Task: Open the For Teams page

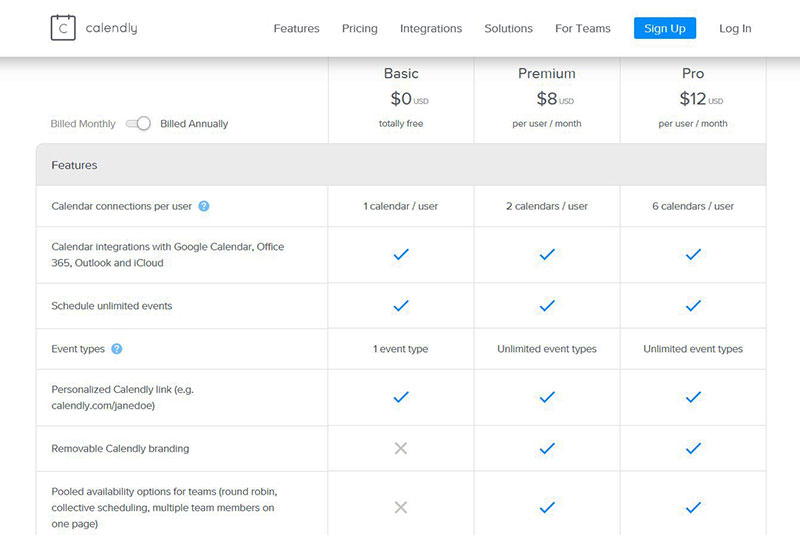Action: pyautogui.click(x=583, y=29)
